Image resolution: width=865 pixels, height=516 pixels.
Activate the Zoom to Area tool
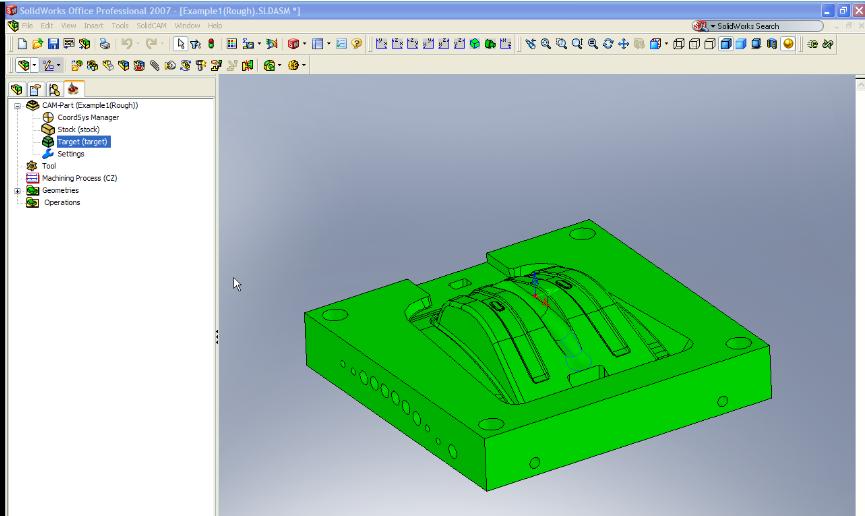(561, 44)
